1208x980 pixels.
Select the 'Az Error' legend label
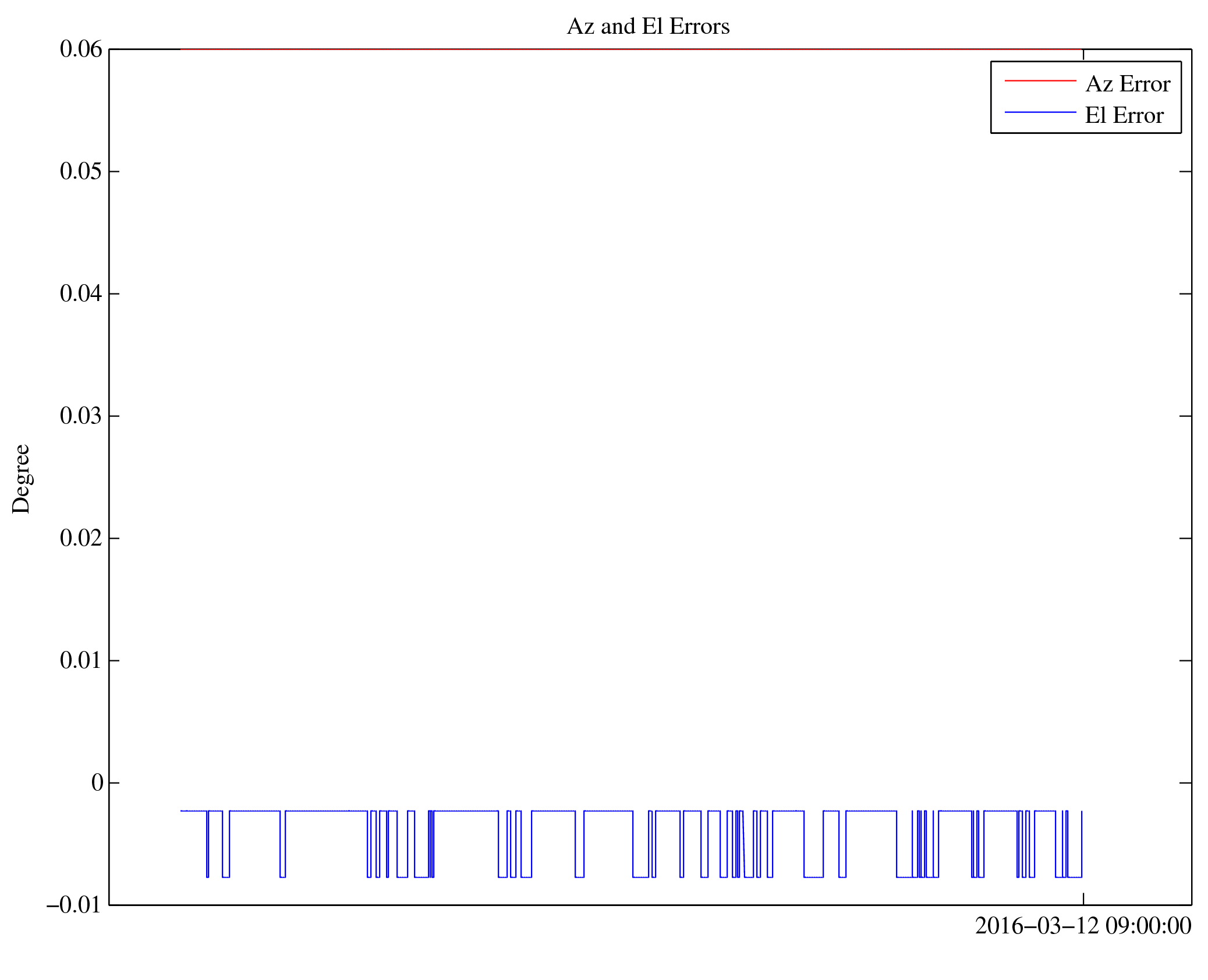click(x=1127, y=84)
